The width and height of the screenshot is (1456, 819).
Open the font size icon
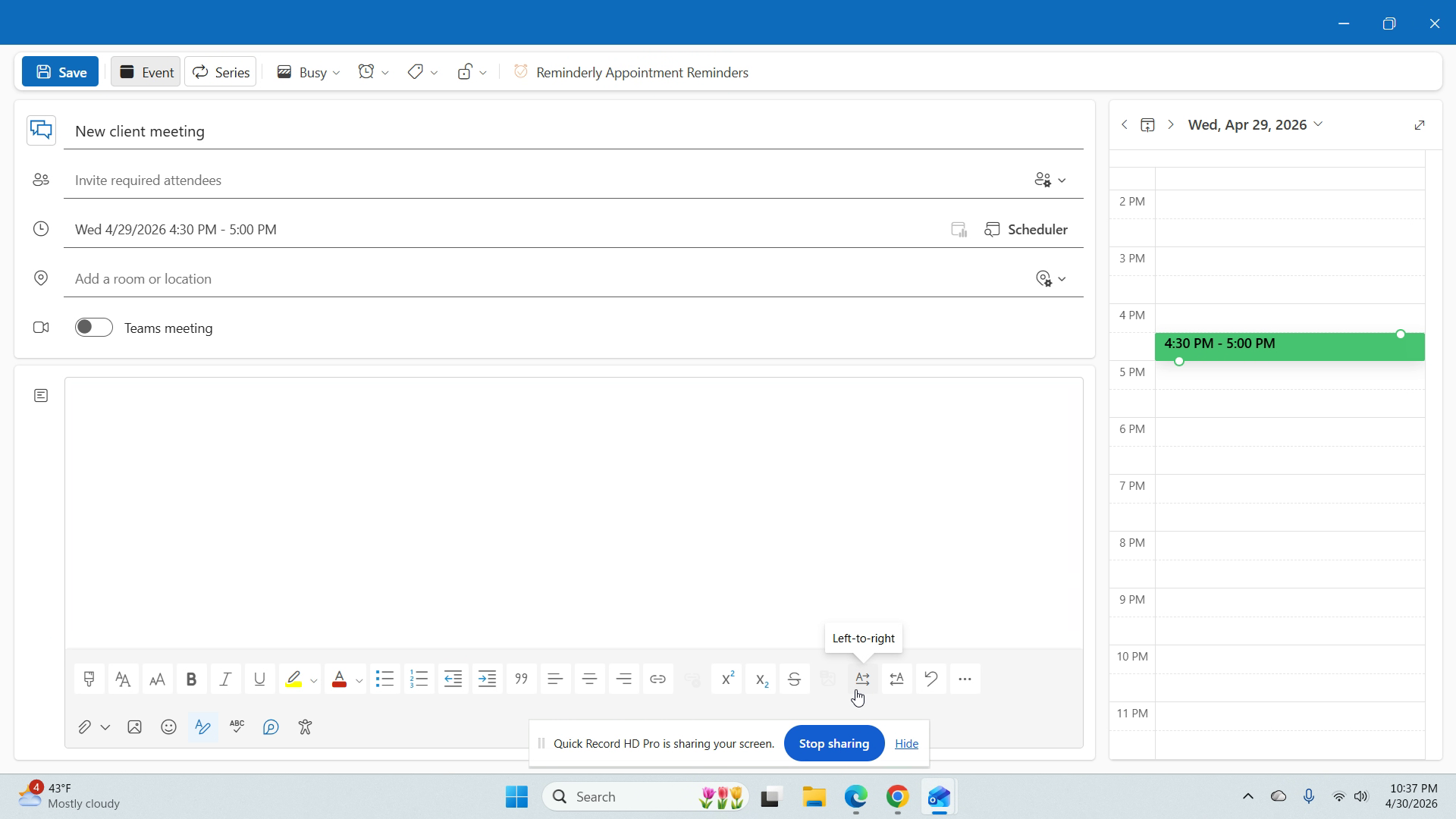click(157, 679)
